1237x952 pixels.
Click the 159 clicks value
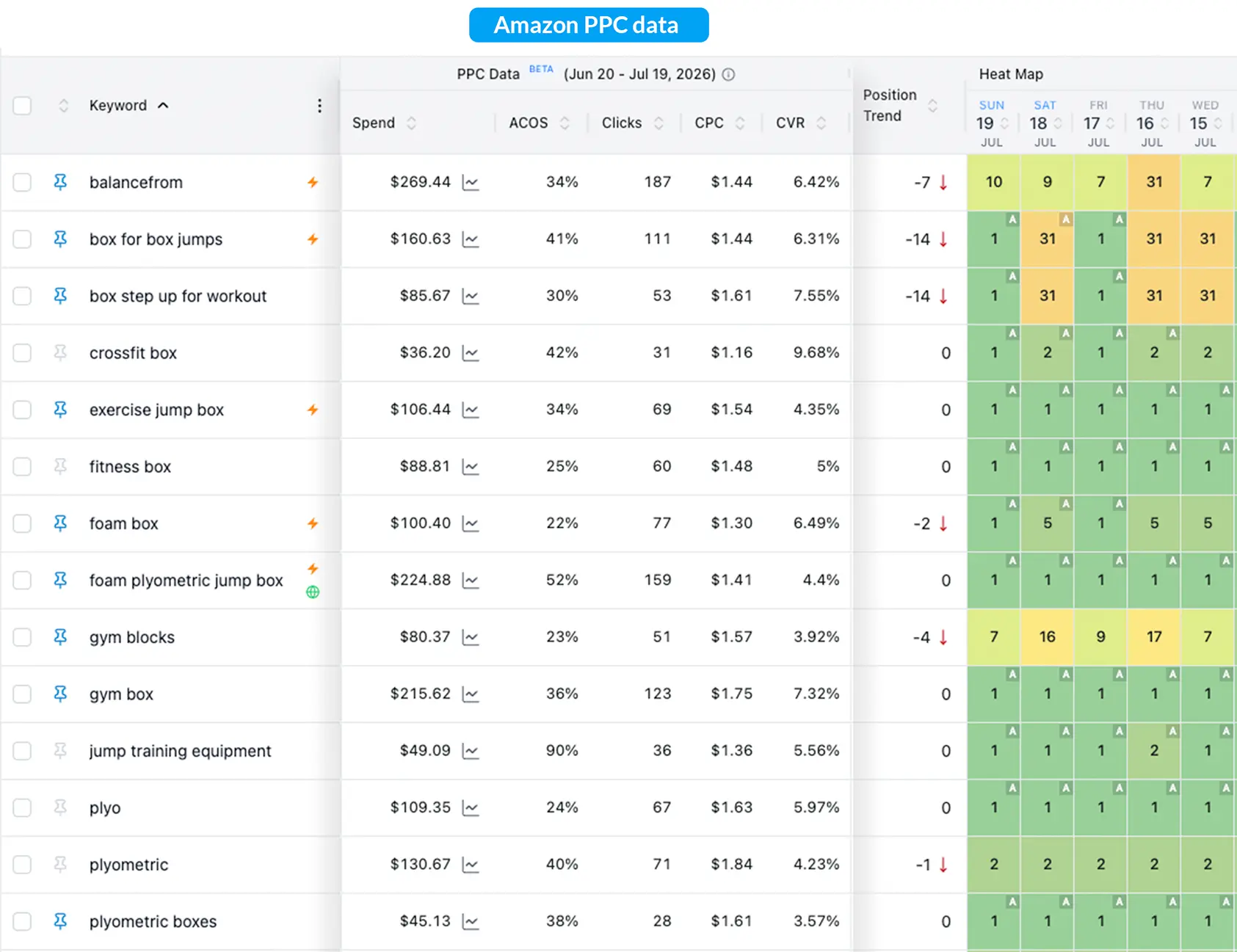point(658,581)
